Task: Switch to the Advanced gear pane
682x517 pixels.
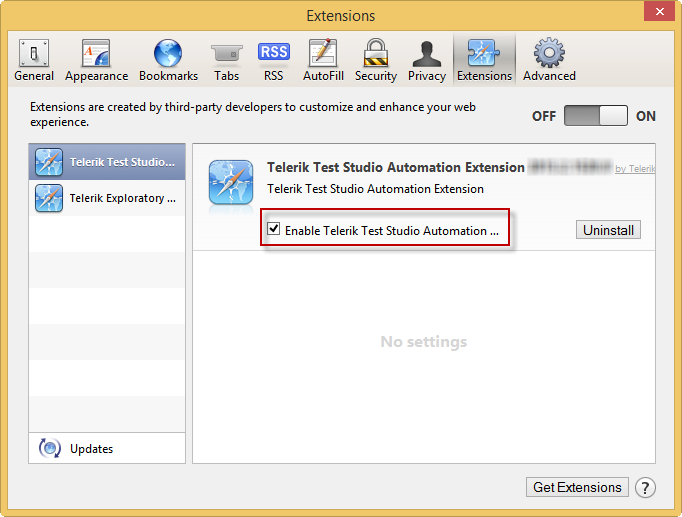Action: pos(549,61)
